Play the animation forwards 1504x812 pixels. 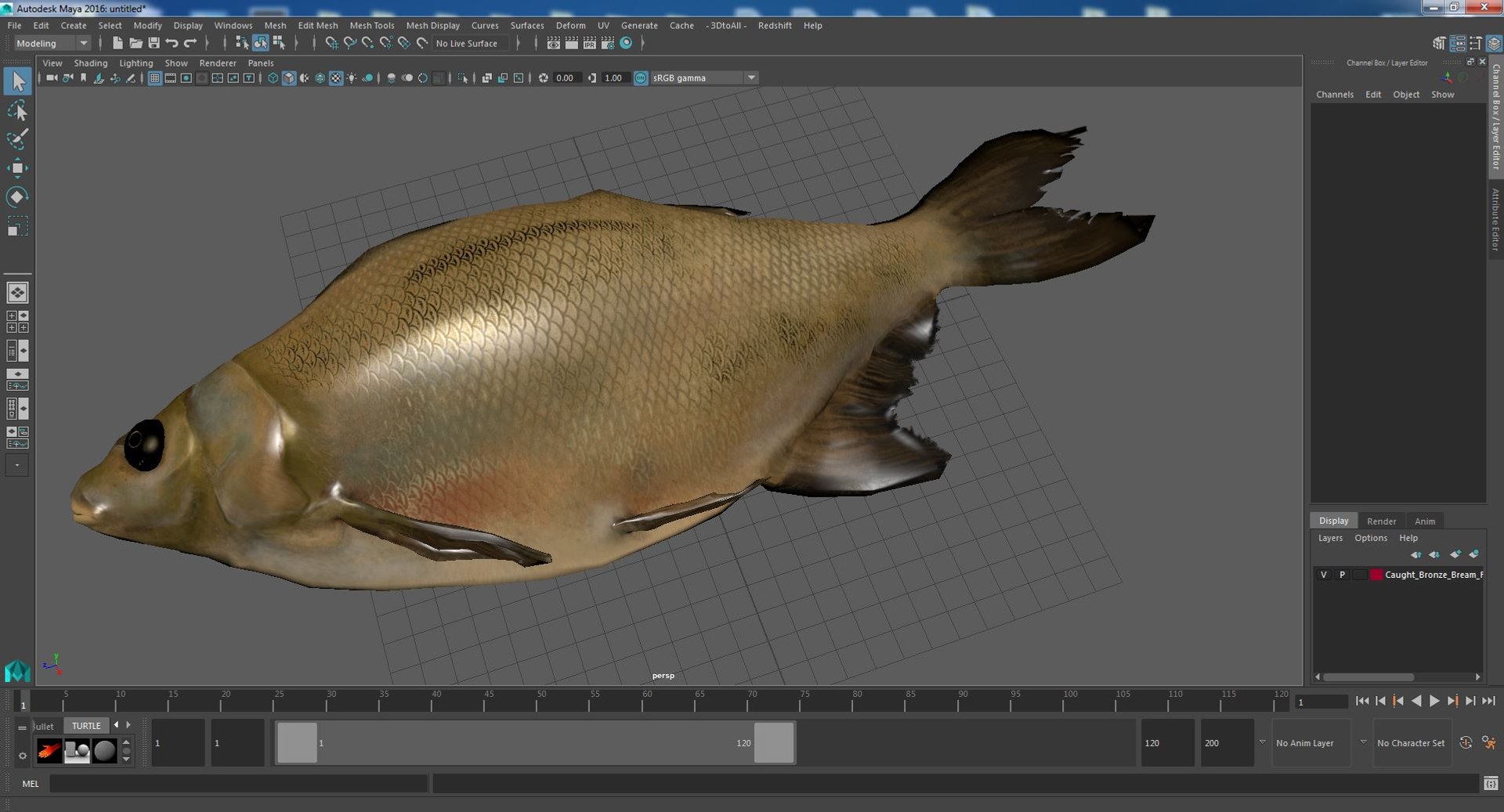1434,701
